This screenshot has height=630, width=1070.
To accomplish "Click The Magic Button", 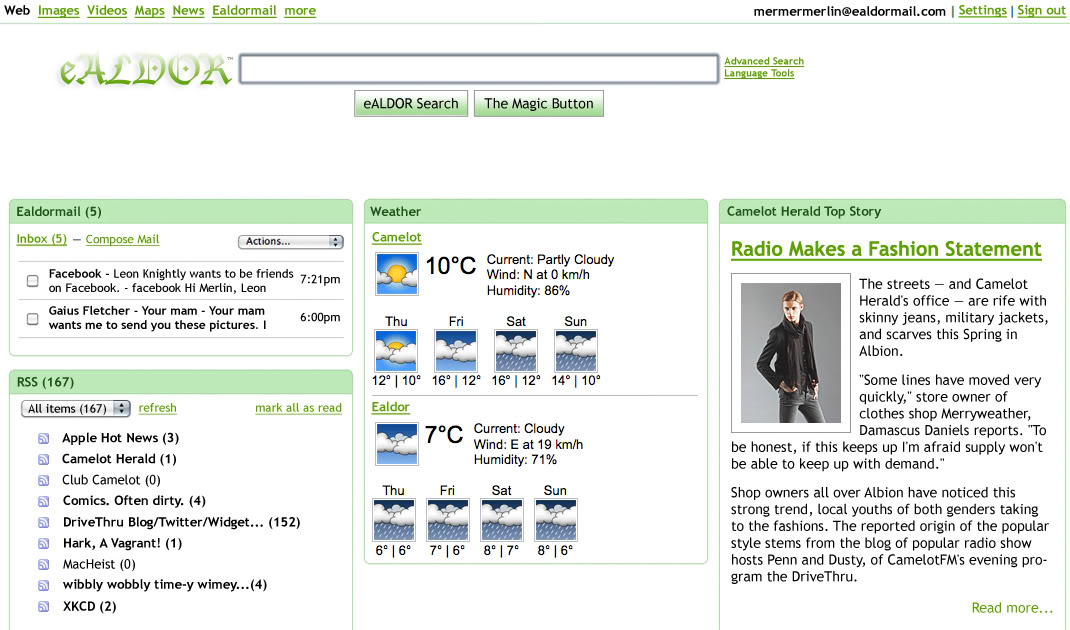I will coord(539,104).
